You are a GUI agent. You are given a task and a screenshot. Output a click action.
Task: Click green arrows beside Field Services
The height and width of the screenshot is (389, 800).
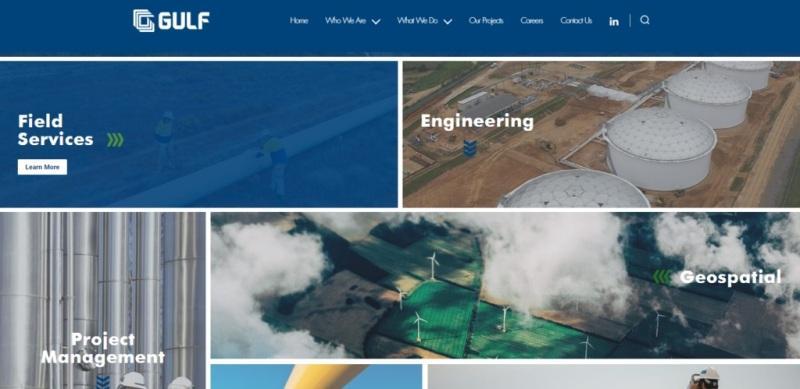coord(115,140)
